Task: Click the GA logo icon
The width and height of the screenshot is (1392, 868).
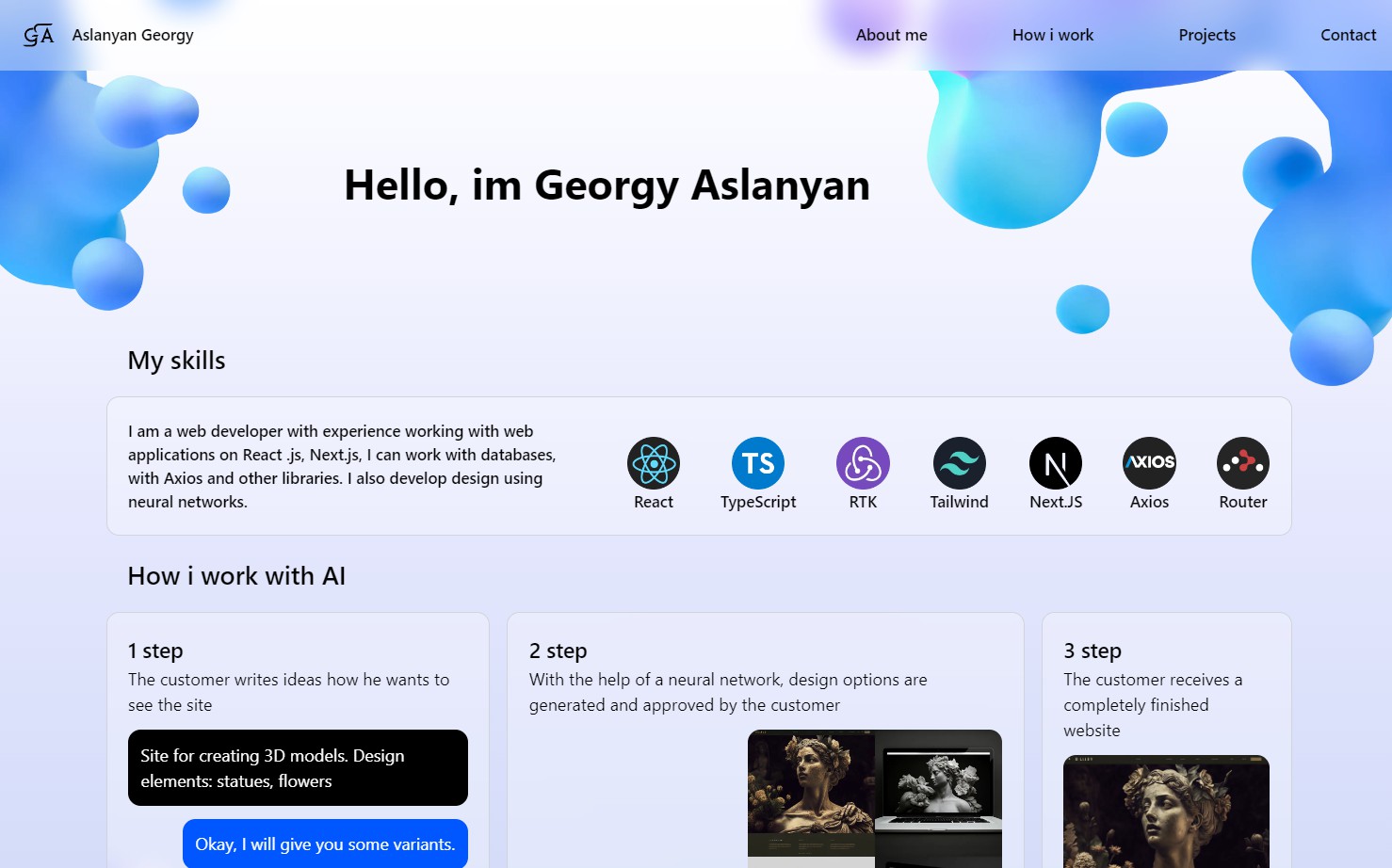Action: coord(39,35)
